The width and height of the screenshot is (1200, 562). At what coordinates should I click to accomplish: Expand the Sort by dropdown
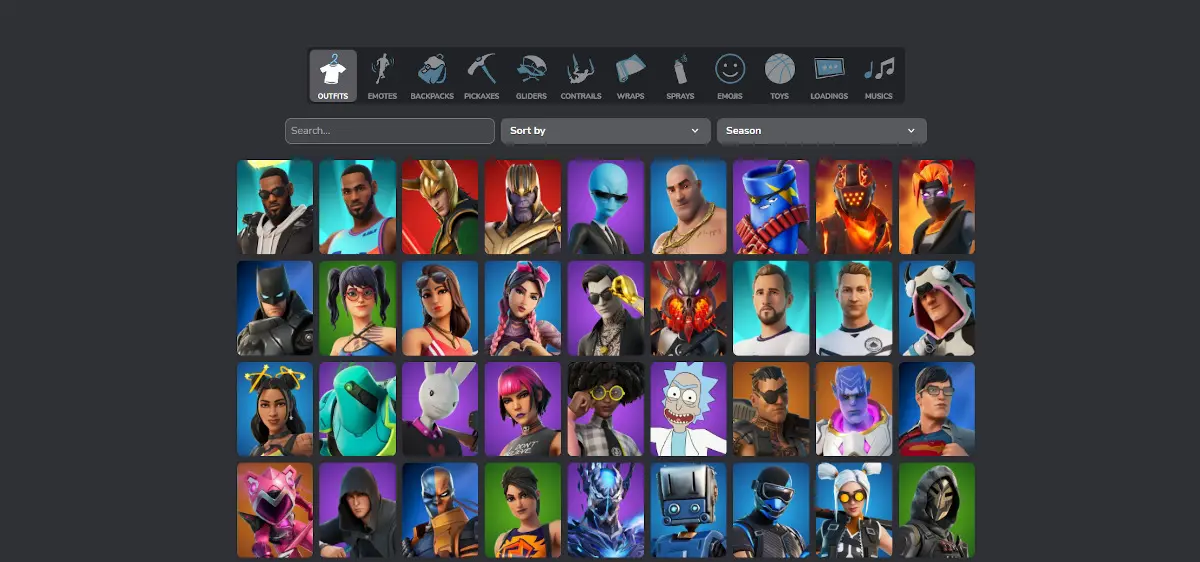(605, 131)
